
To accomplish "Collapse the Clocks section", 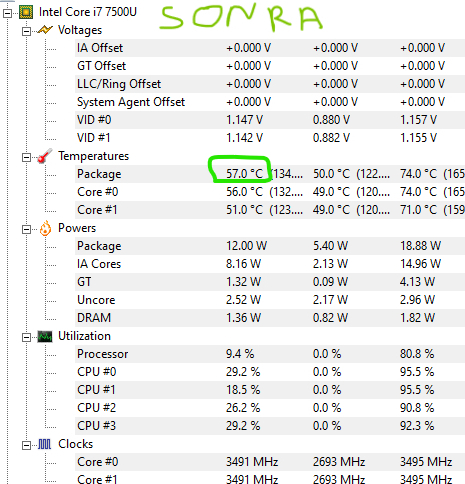I will click(26, 445).
